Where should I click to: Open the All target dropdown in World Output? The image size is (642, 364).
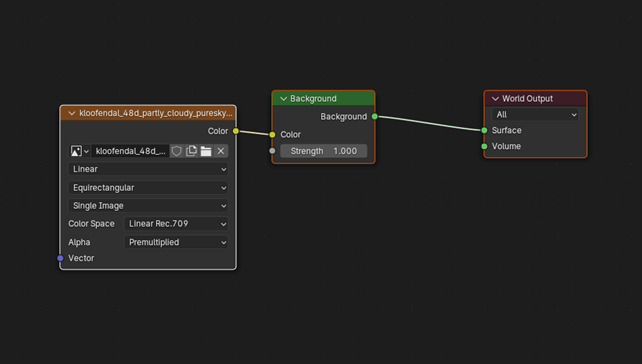coord(535,115)
